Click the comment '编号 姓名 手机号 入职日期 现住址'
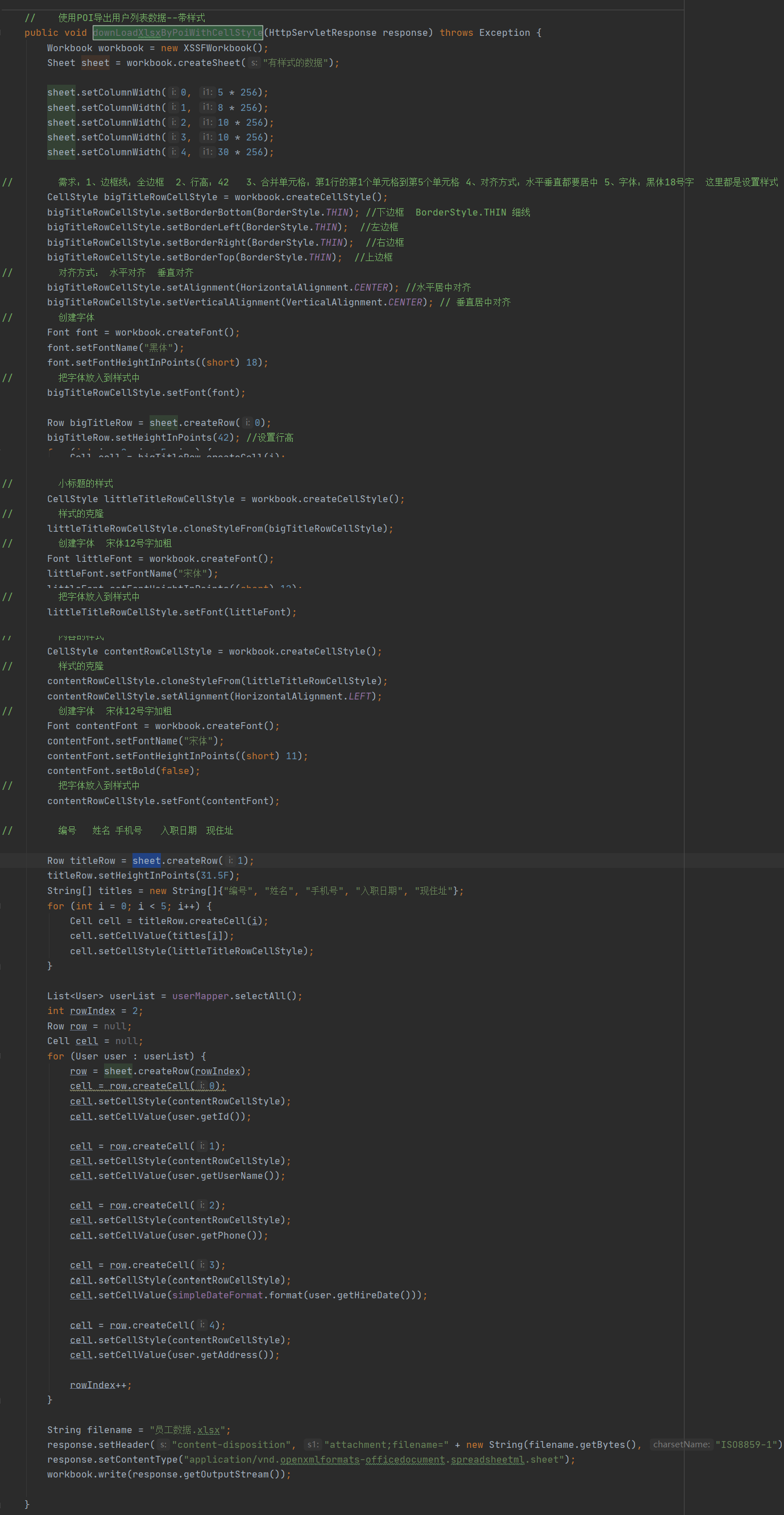 coord(146,830)
